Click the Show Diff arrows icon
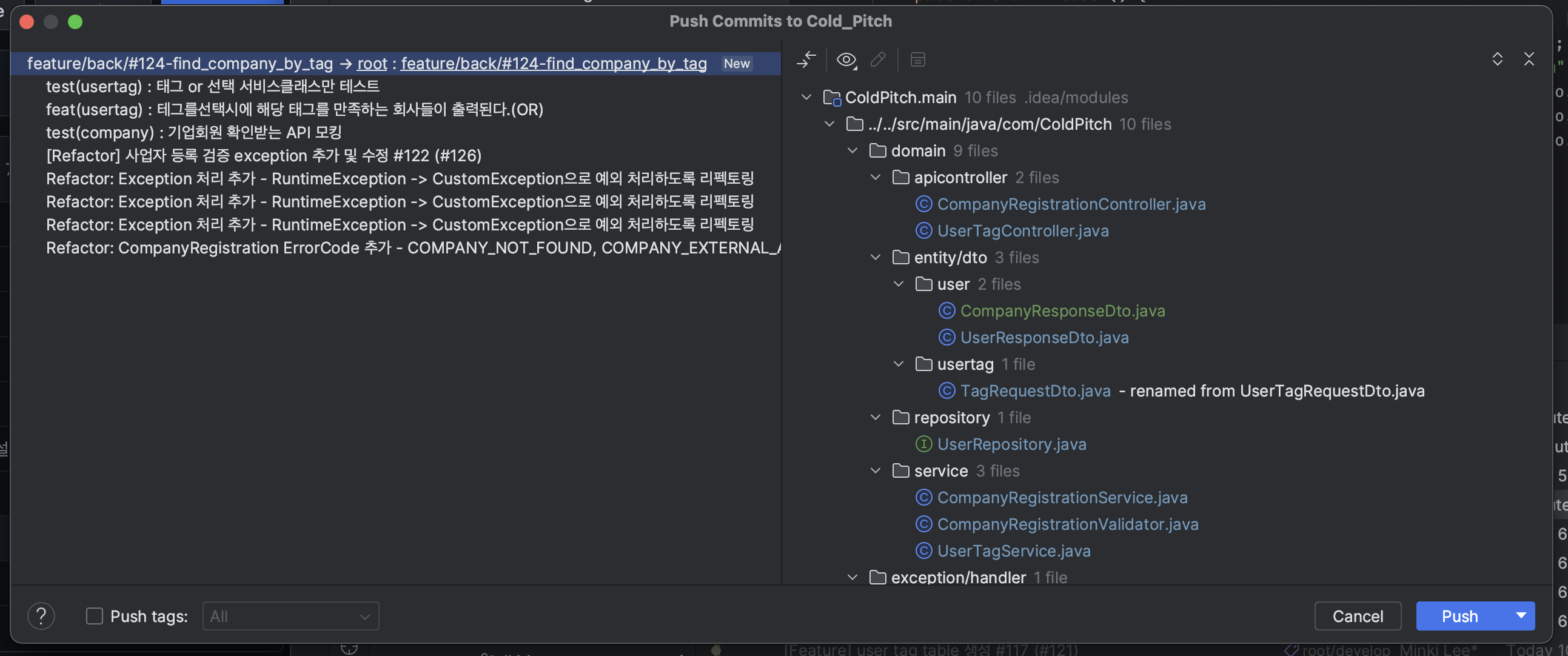 (806, 59)
